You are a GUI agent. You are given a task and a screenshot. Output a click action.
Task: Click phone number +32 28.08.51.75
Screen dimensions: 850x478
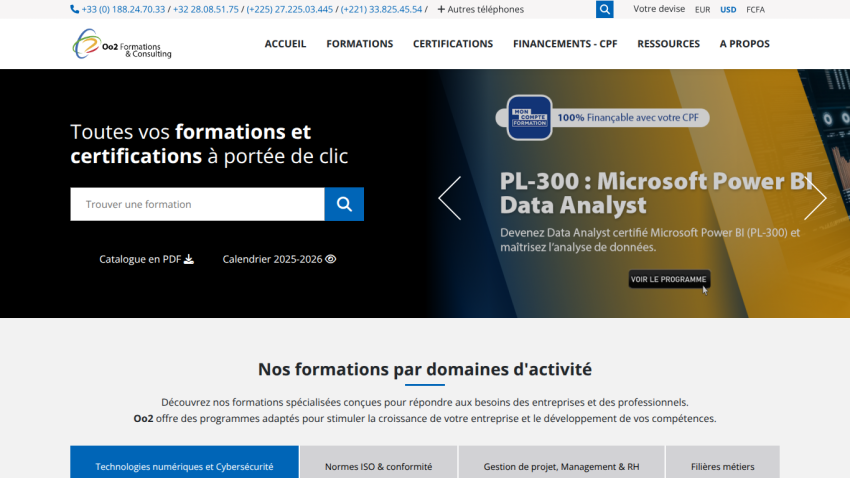click(205, 9)
